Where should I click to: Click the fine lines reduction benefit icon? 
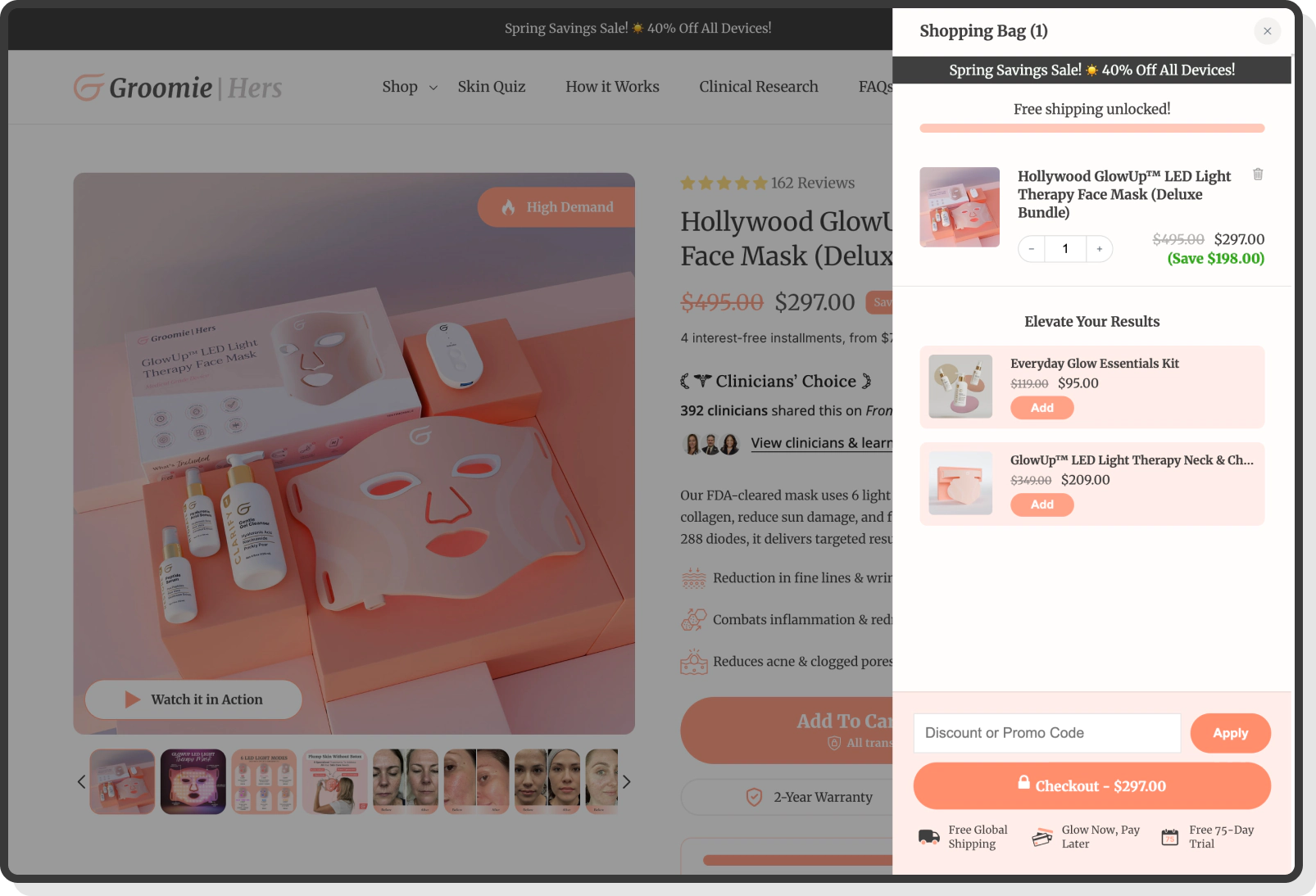[x=694, y=577]
